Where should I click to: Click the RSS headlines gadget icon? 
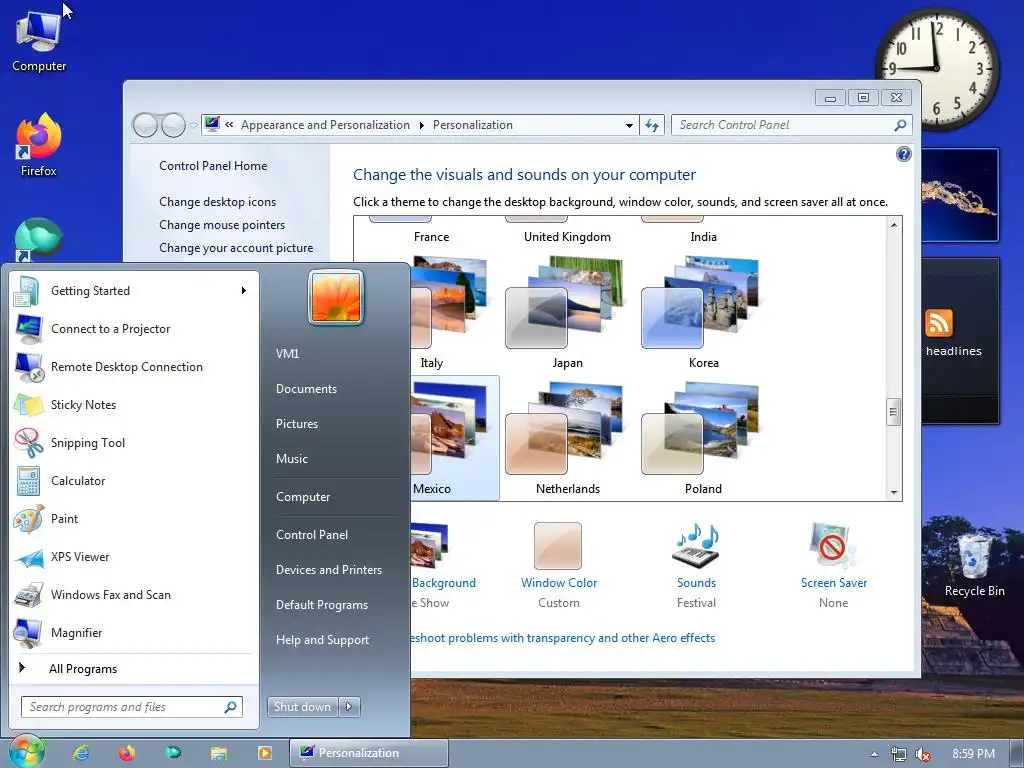938,323
